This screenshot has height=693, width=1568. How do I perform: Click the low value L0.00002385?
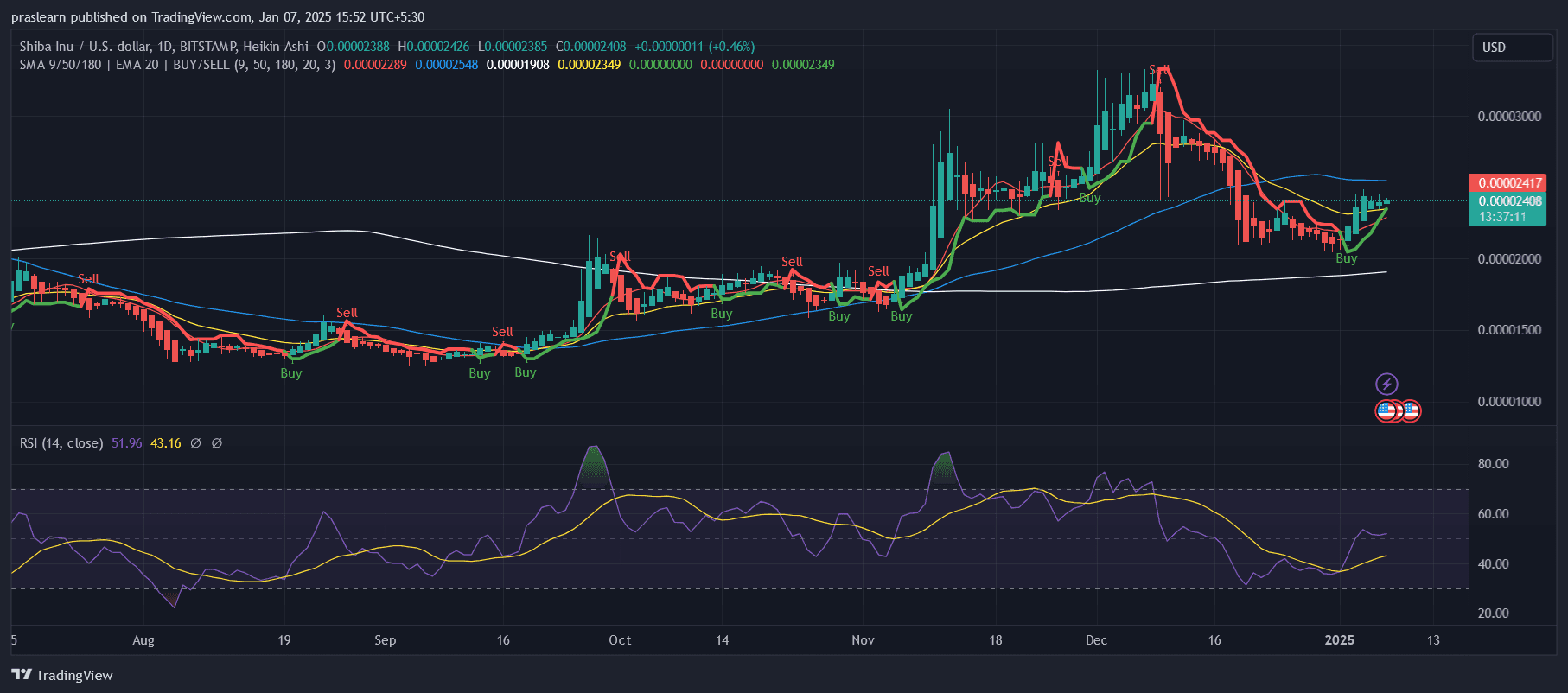pos(513,47)
